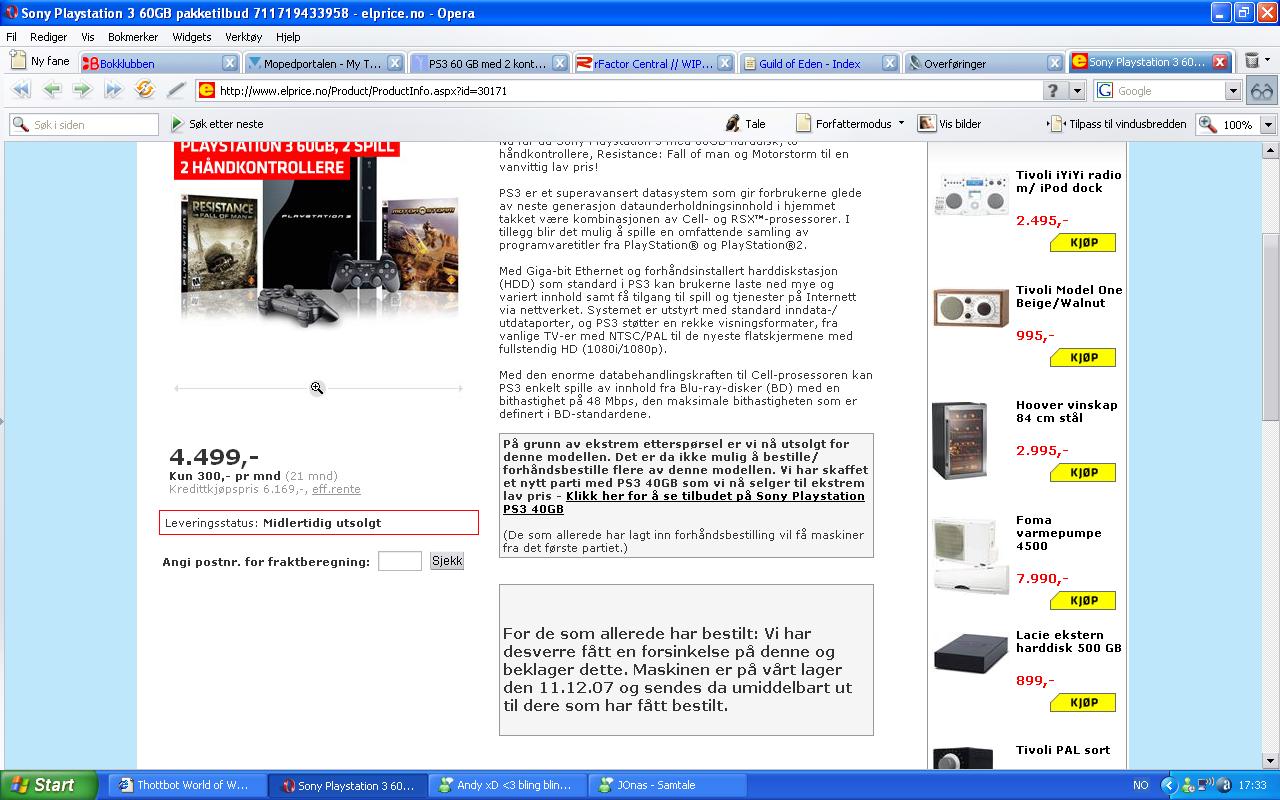Viewport: 1280px width, 800px height.
Task: Click the Ny fane new tab button
Action: click(x=40, y=61)
